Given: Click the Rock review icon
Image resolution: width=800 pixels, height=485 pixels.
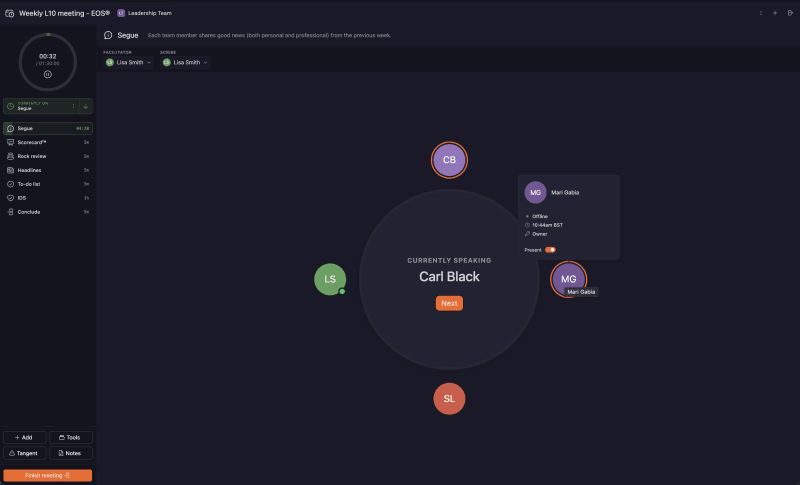Looking at the screenshot, I should coord(10,156).
